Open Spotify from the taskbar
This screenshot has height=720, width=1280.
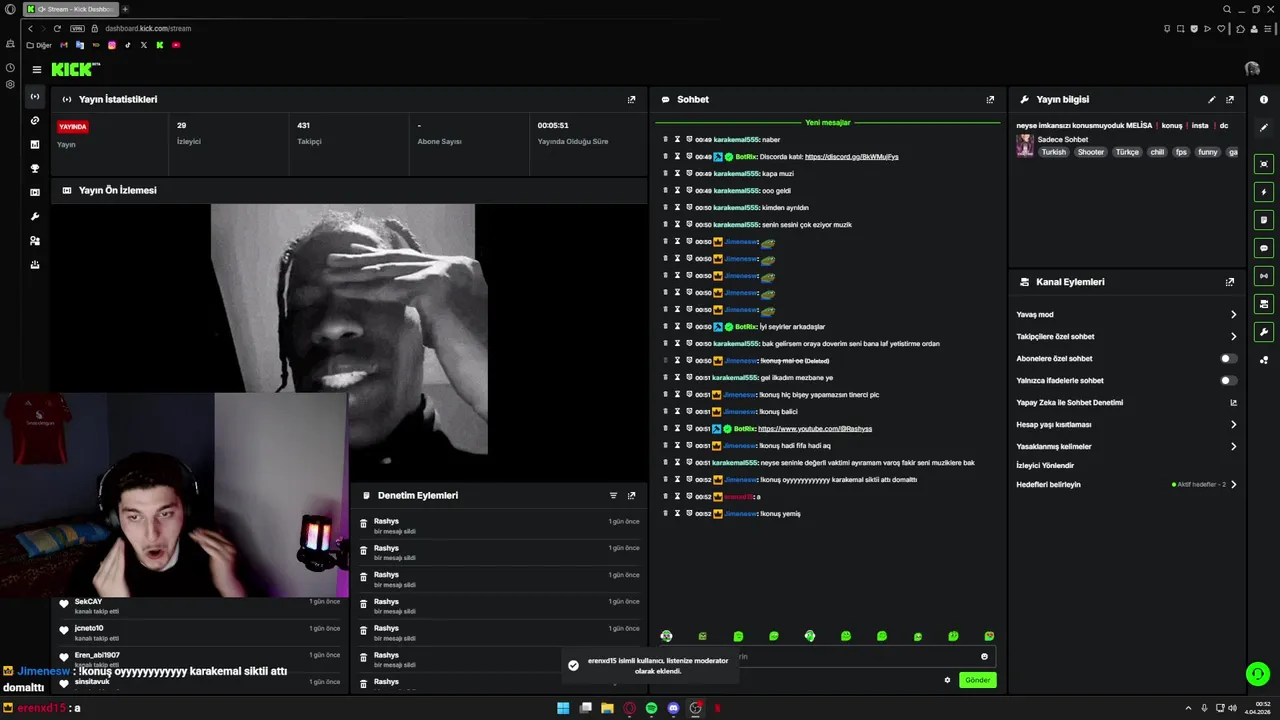pyautogui.click(x=651, y=708)
